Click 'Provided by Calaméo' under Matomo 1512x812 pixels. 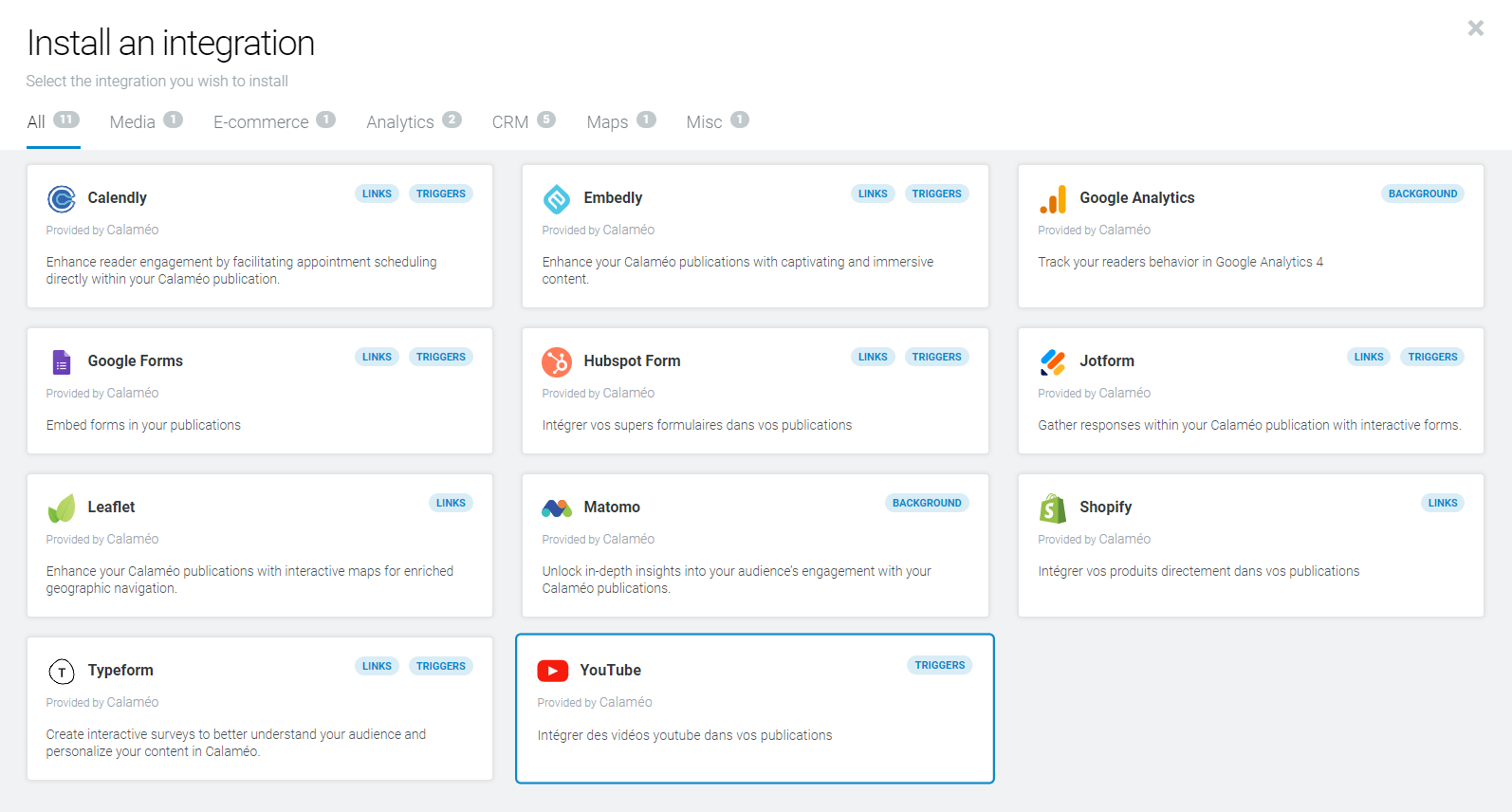pyautogui.click(x=599, y=539)
